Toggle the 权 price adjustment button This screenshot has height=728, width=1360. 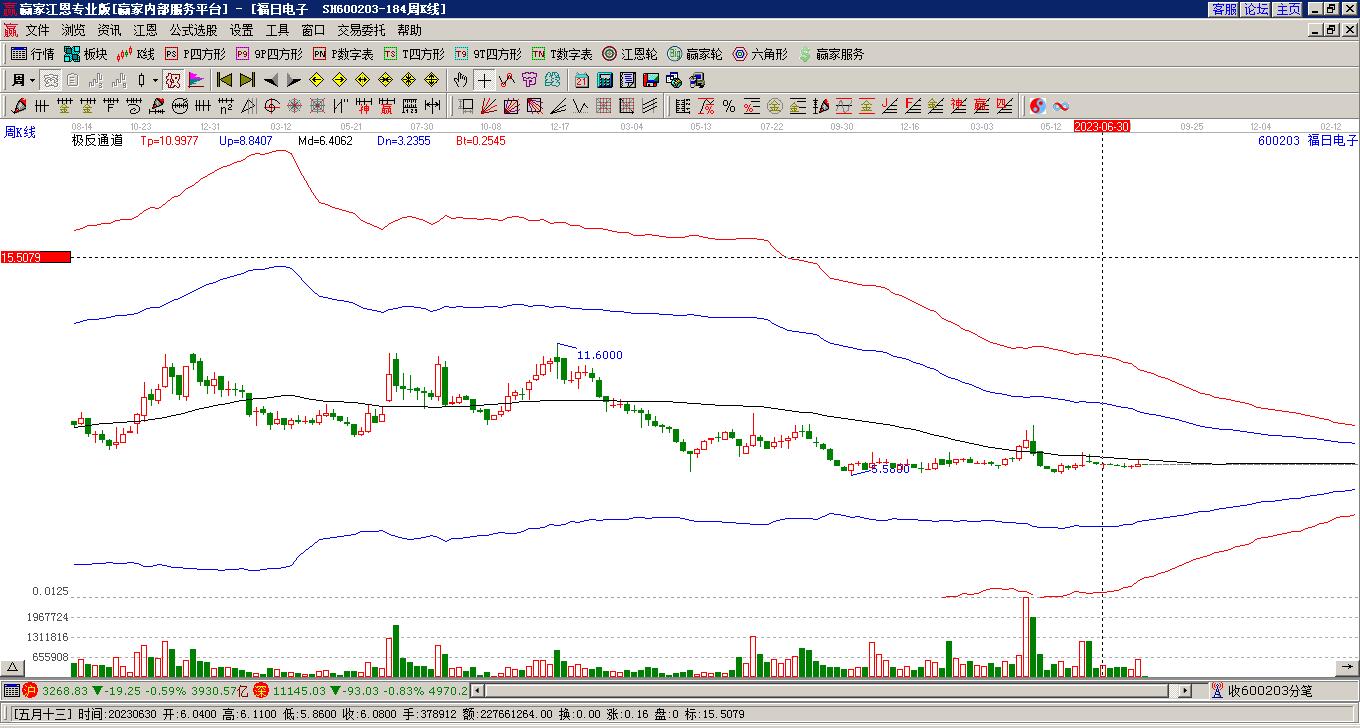coord(173,80)
